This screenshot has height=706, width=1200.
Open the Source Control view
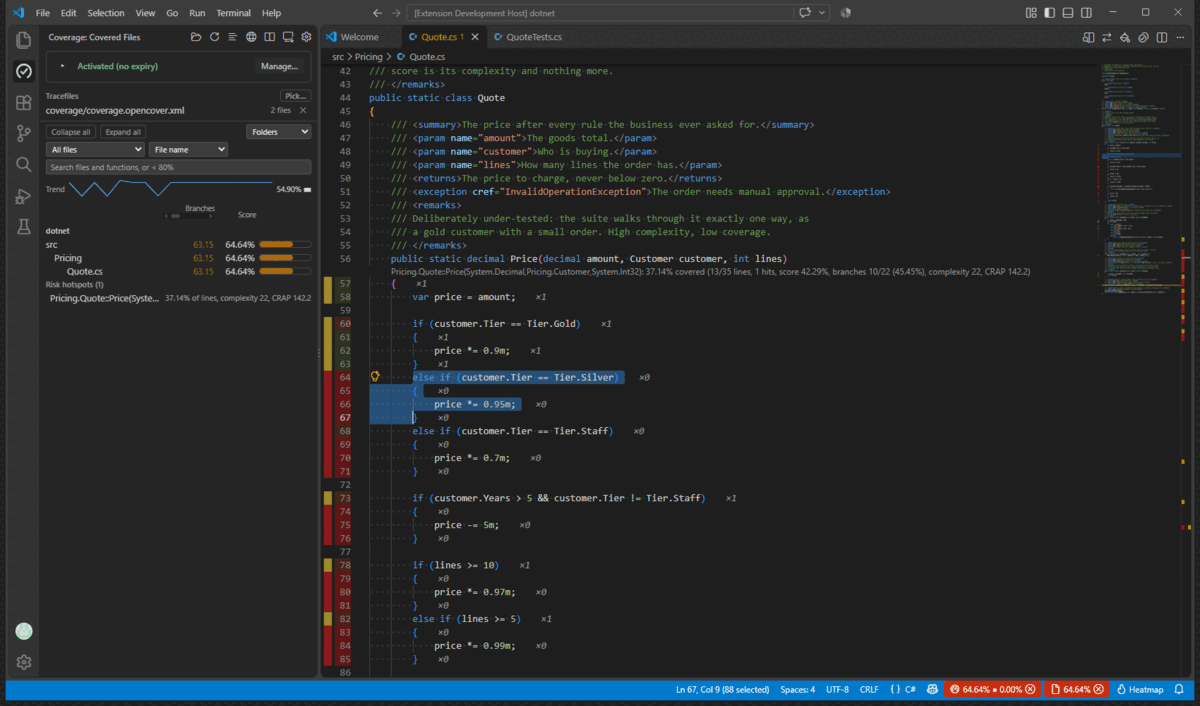[24, 134]
